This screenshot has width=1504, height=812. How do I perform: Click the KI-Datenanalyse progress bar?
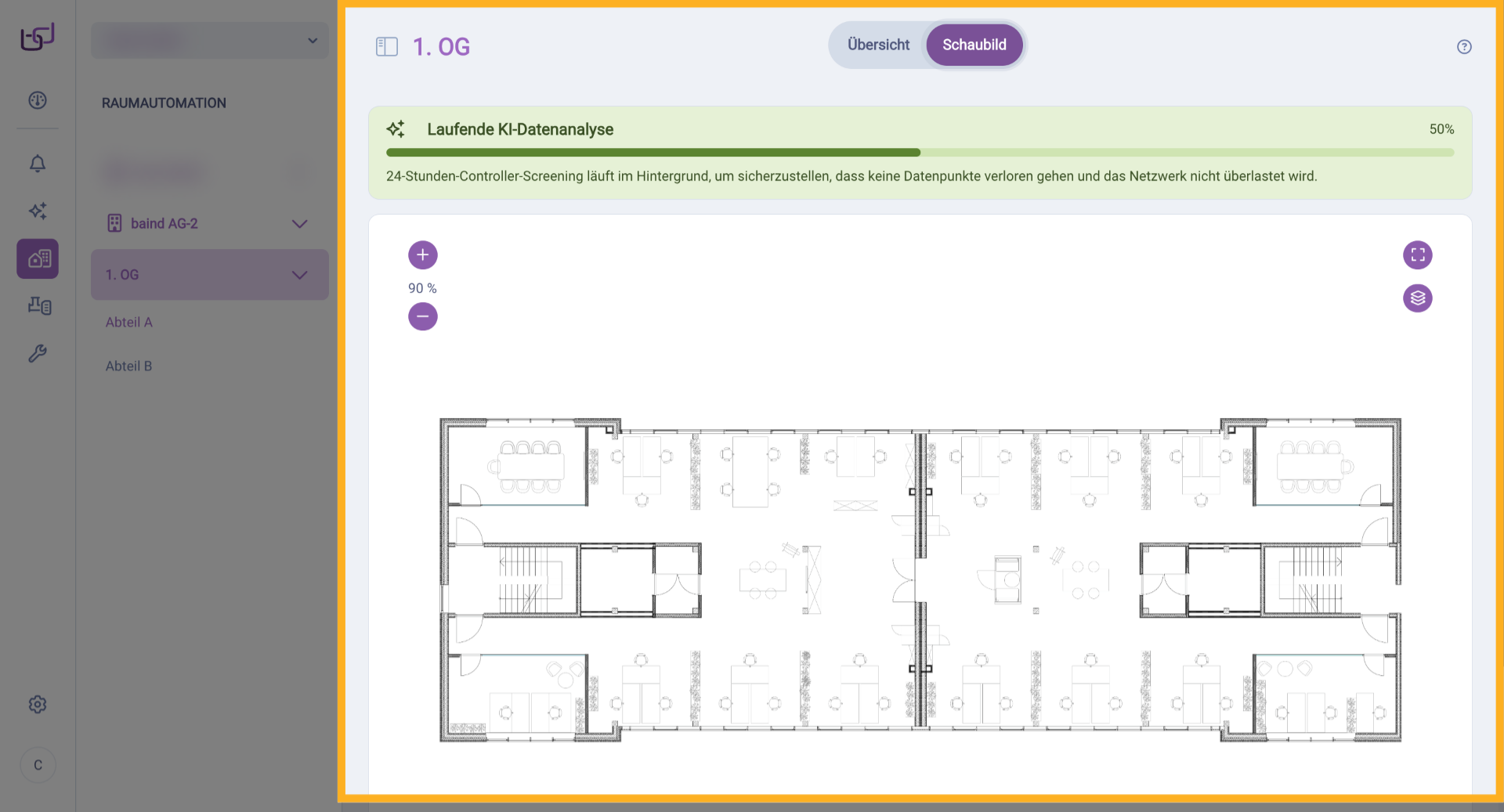[x=920, y=153]
